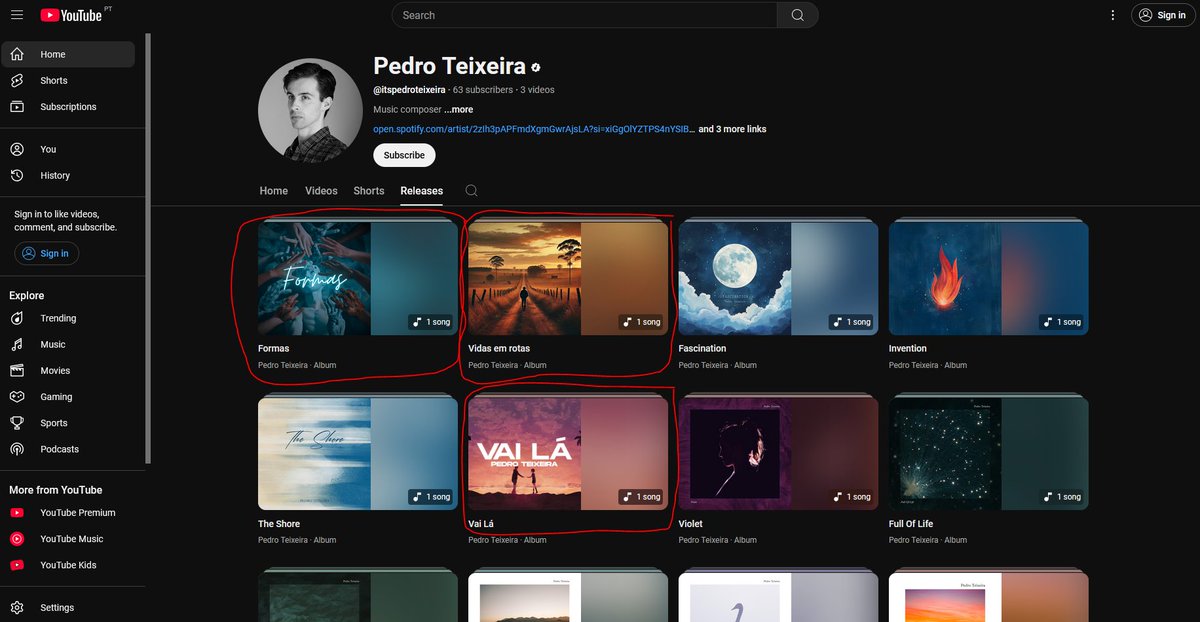Open Settings in sidebar
This screenshot has height=622, width=1200.
(69, 607)
